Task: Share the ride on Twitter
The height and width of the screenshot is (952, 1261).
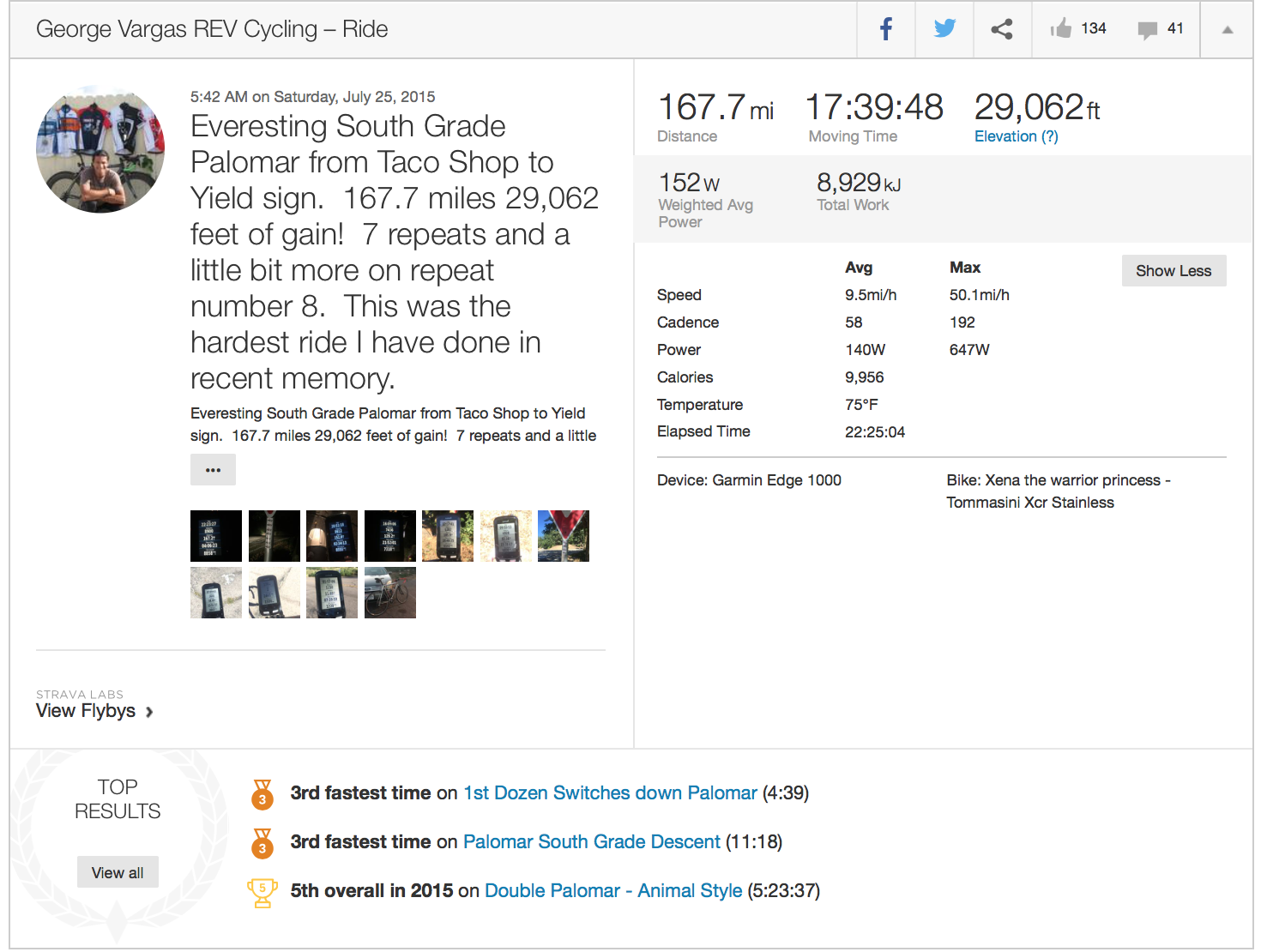Action: tap(944, 29)
